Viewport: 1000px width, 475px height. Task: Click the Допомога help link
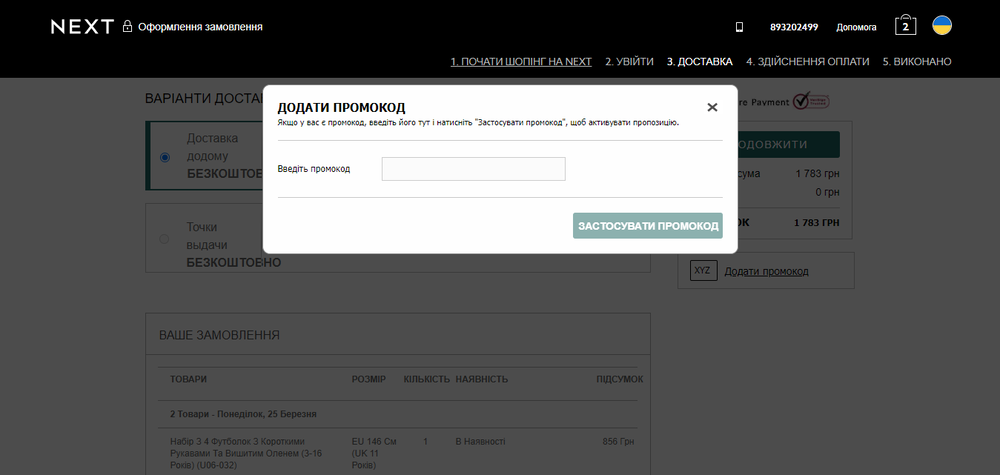857,27
